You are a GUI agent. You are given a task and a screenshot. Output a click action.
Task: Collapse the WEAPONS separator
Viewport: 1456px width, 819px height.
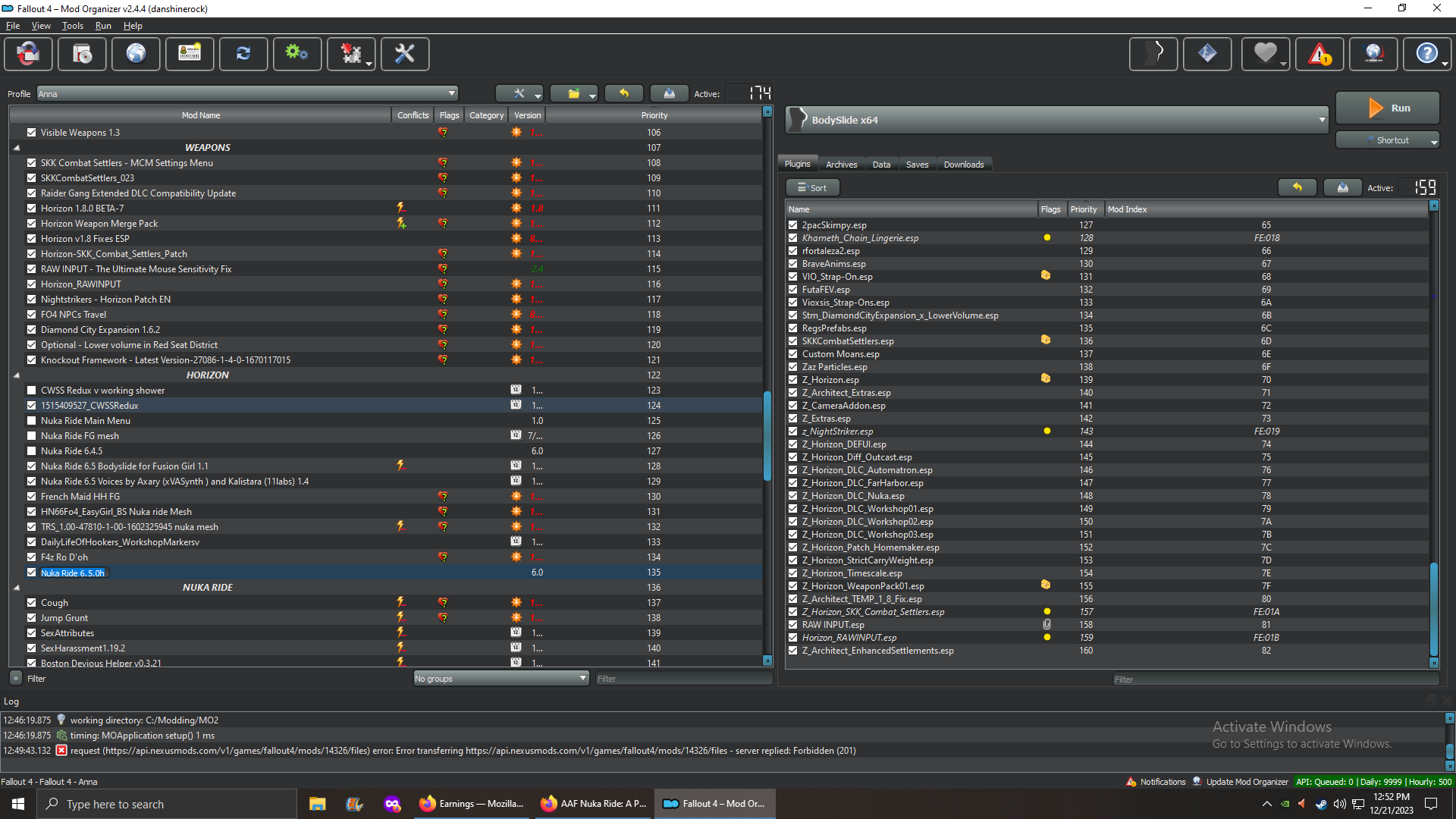coord(17,148)
